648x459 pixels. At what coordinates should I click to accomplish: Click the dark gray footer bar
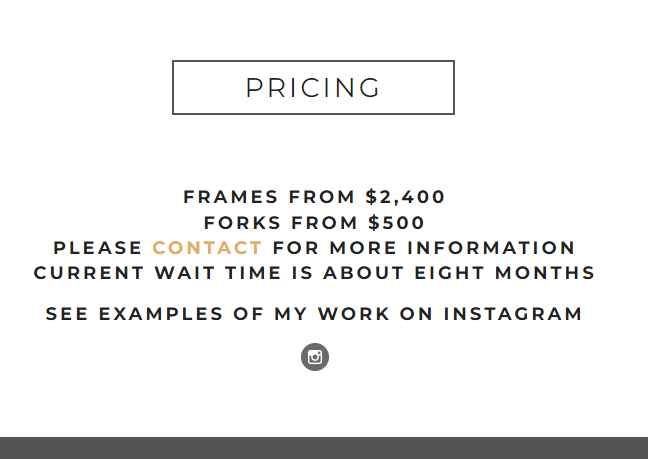(324, 448)
